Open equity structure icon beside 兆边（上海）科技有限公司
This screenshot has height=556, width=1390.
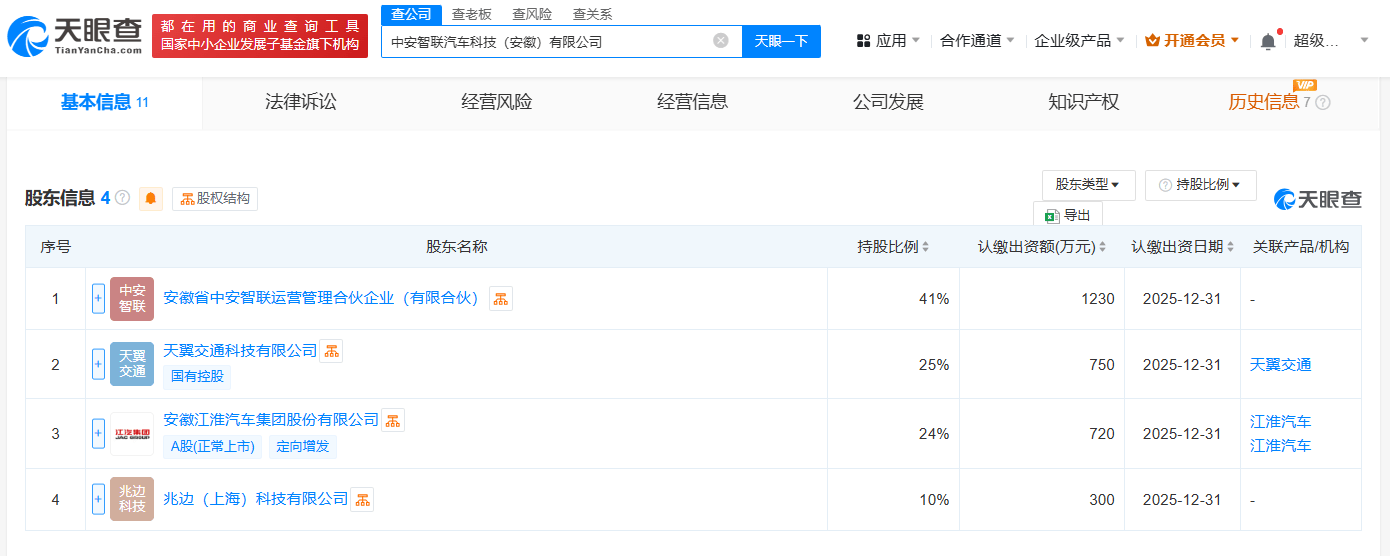362,499
